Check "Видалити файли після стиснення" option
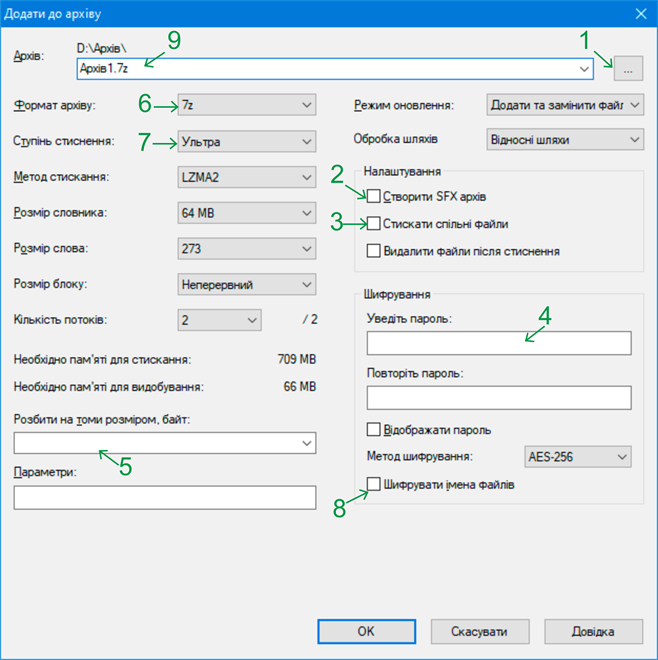Image resolution: width=658 pixels, height=660 pixels. click(x=375, y=251)
